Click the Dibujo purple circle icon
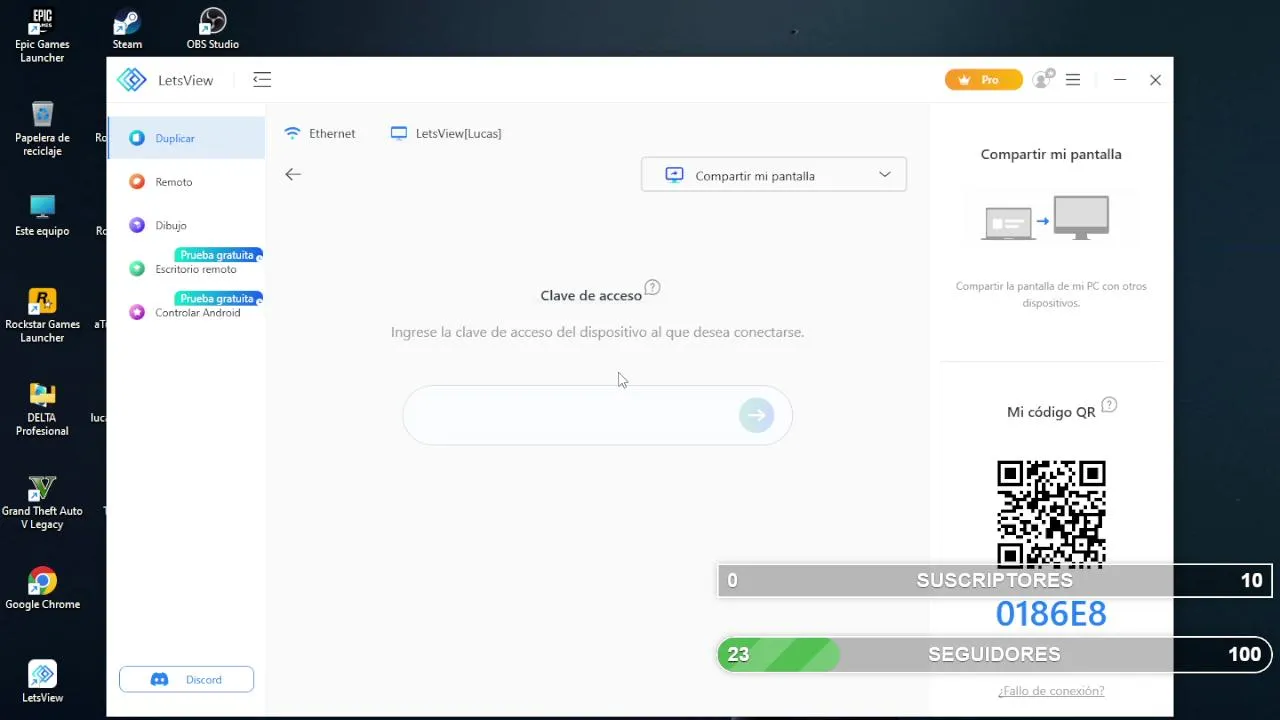This screenshot has height=720, width=1280. click(137, 225)
